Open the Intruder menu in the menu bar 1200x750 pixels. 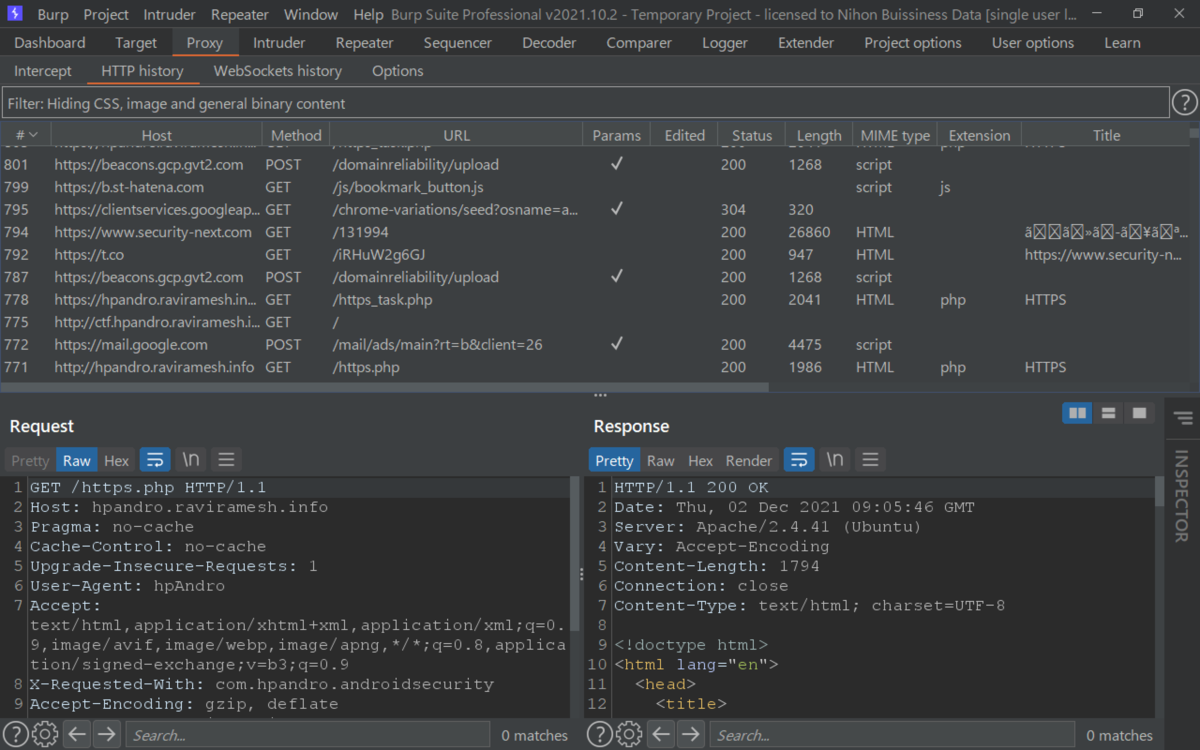[170, 15]
